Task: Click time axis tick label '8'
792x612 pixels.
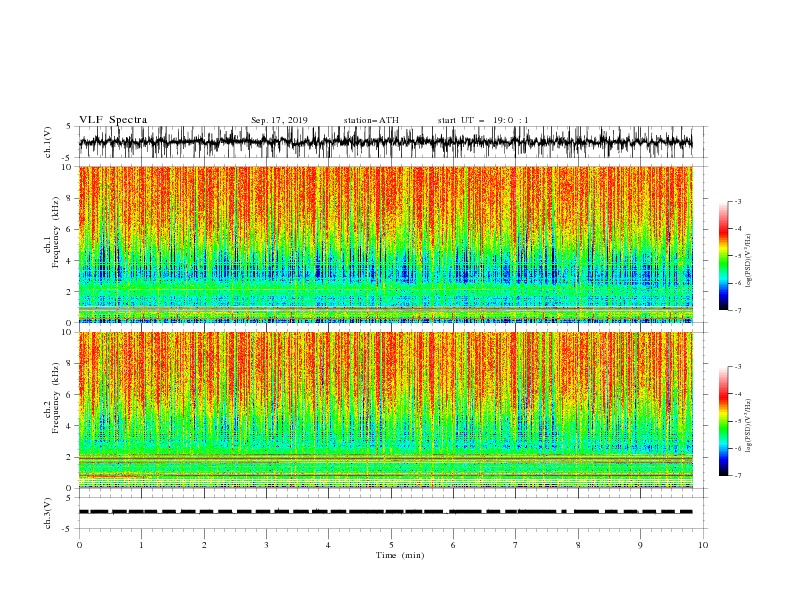Action: 578,545
